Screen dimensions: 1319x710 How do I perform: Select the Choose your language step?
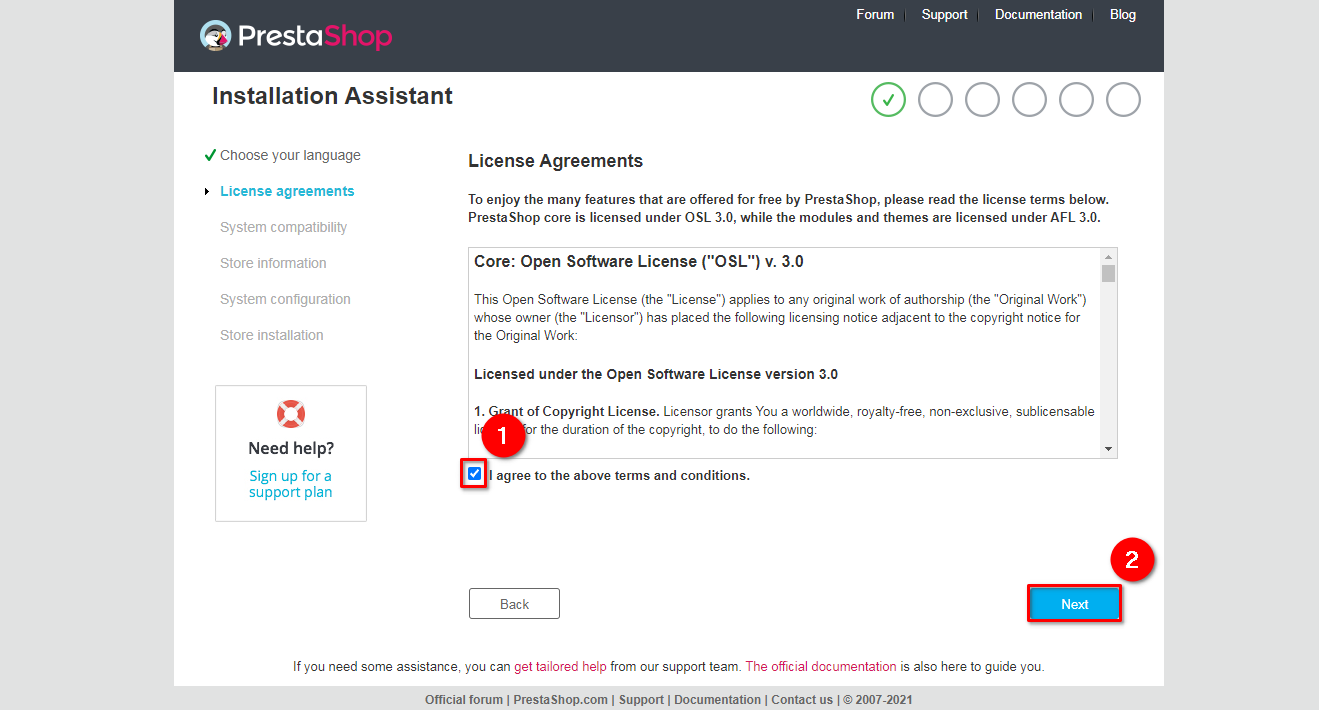coord(290,155)
